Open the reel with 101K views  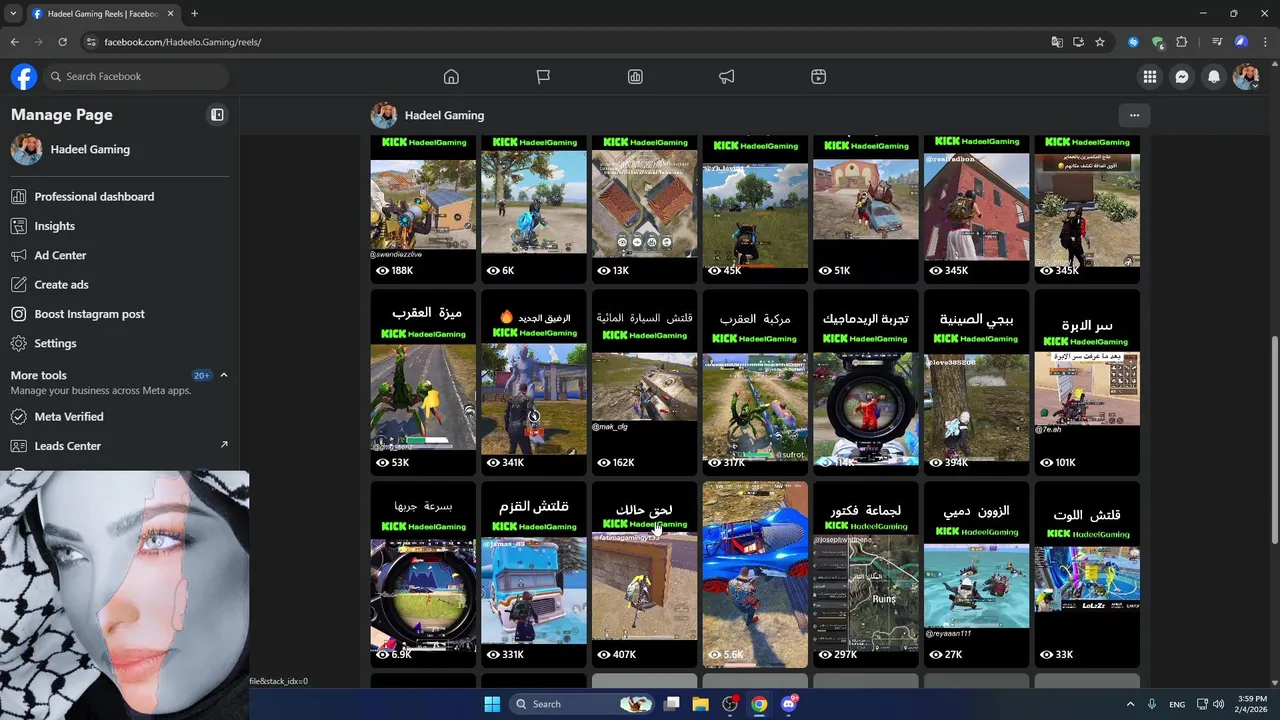[1087, 382]
